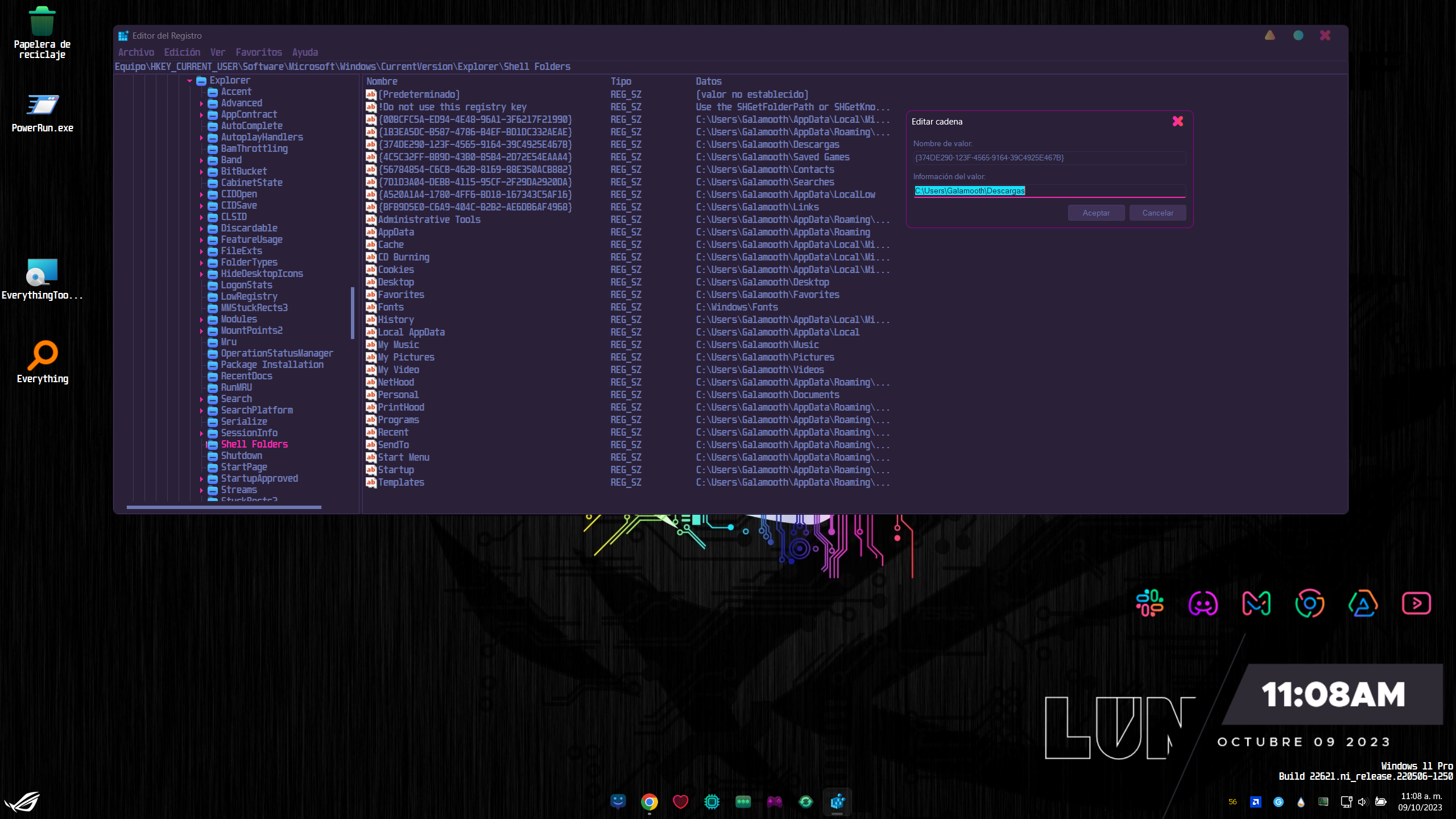This screenshot has width=1456, height=819.
Task: Launch Google Chrome from the taskbar
Action: (x=650, y=802)
